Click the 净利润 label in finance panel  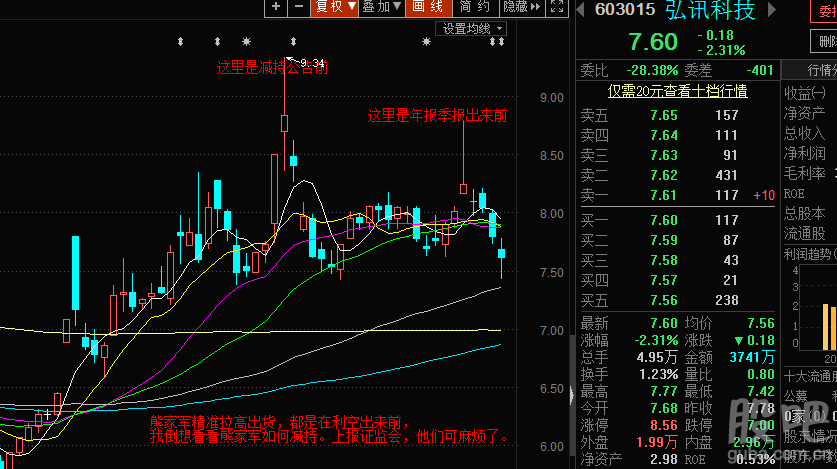point(804,154)
